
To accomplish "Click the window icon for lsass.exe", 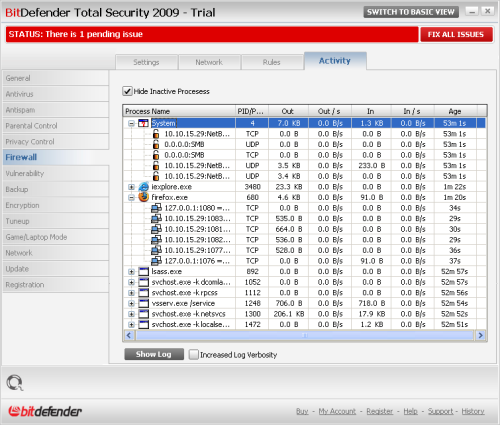I will coord(143,272).
